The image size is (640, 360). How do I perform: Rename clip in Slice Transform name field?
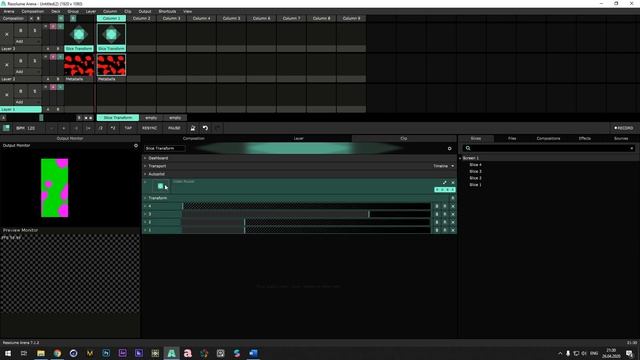tap(164, 149)
